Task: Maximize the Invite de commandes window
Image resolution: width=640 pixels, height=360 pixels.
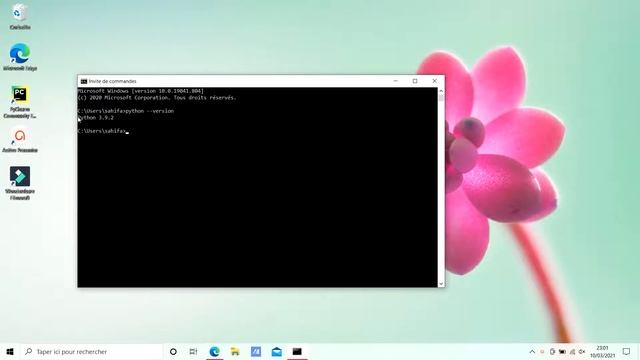Action: [x=415, y=81]
